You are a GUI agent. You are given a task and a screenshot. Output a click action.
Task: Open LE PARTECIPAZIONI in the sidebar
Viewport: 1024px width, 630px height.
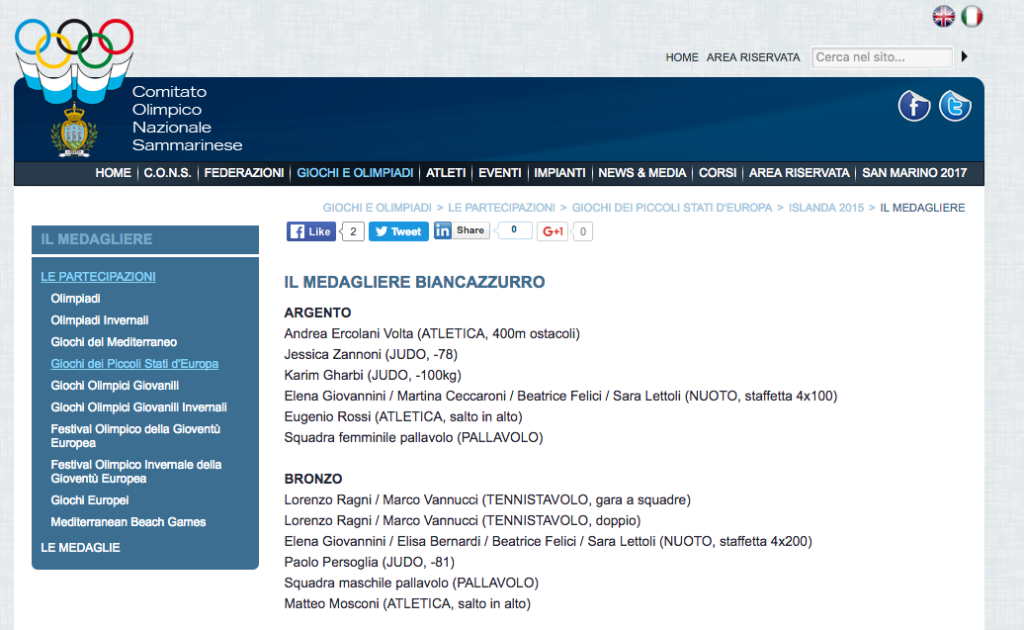[x=98, y=277]
